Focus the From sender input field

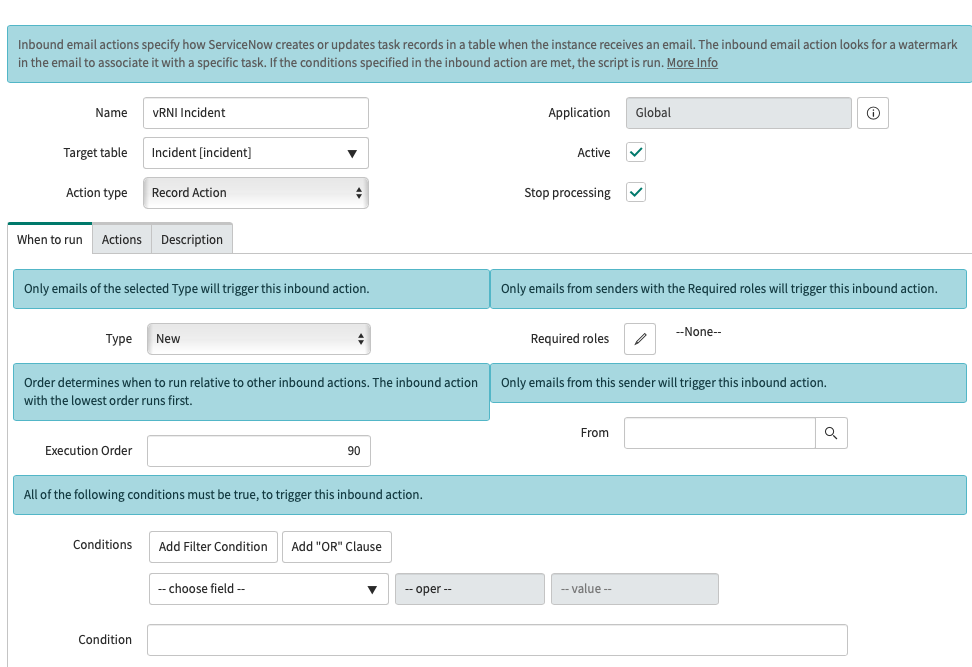coord(720,433)
